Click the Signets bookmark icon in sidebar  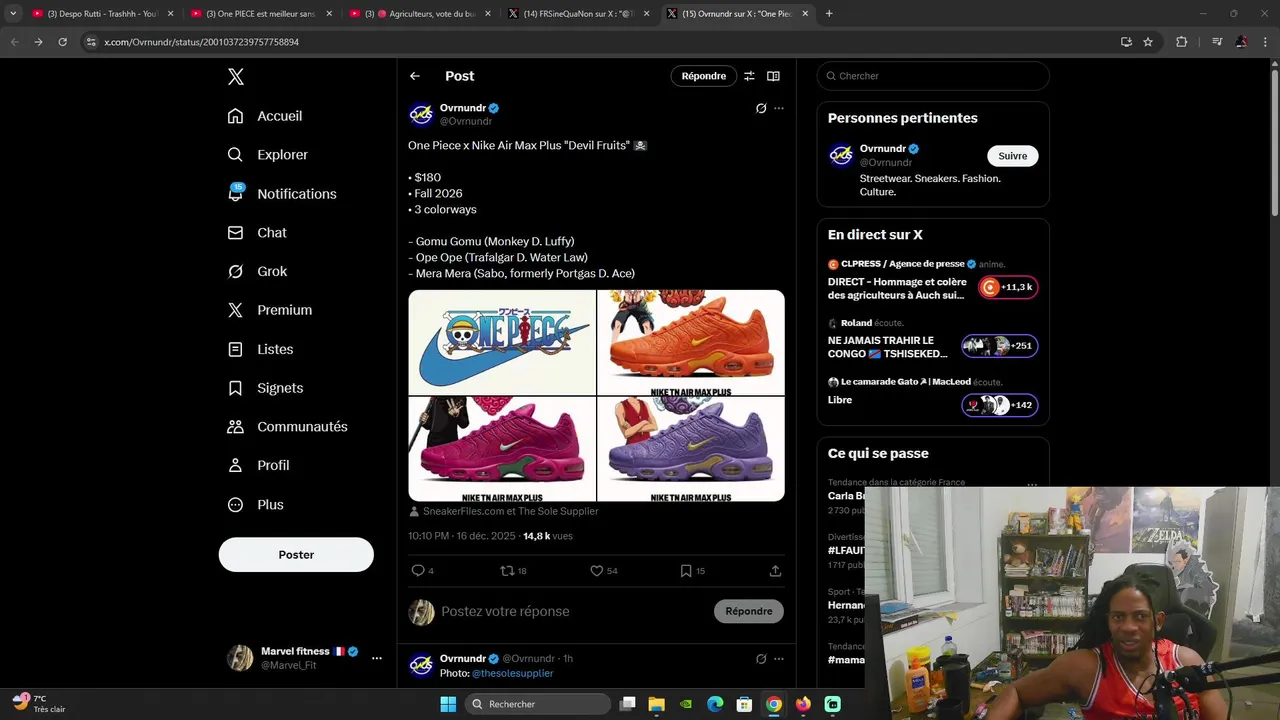point(235,388)
